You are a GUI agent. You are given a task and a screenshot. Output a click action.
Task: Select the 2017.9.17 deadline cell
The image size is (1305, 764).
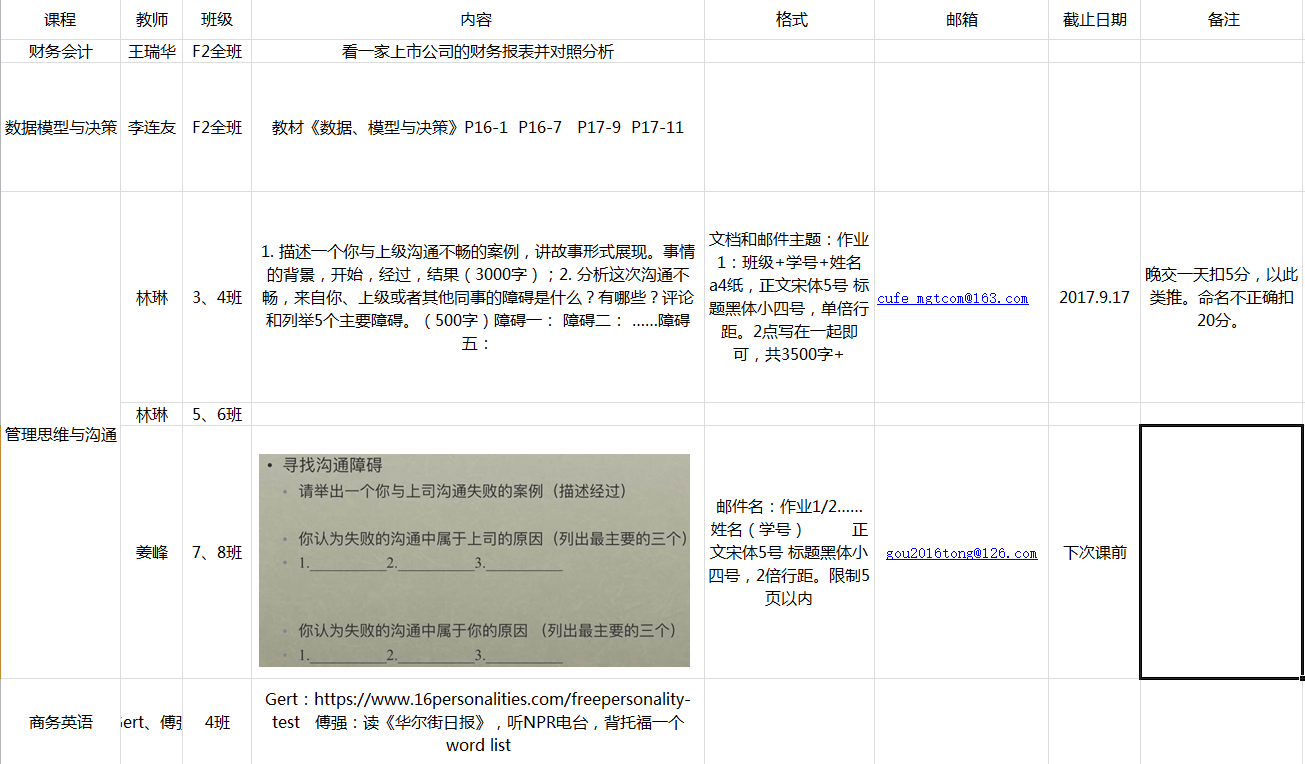[1094, 298]
